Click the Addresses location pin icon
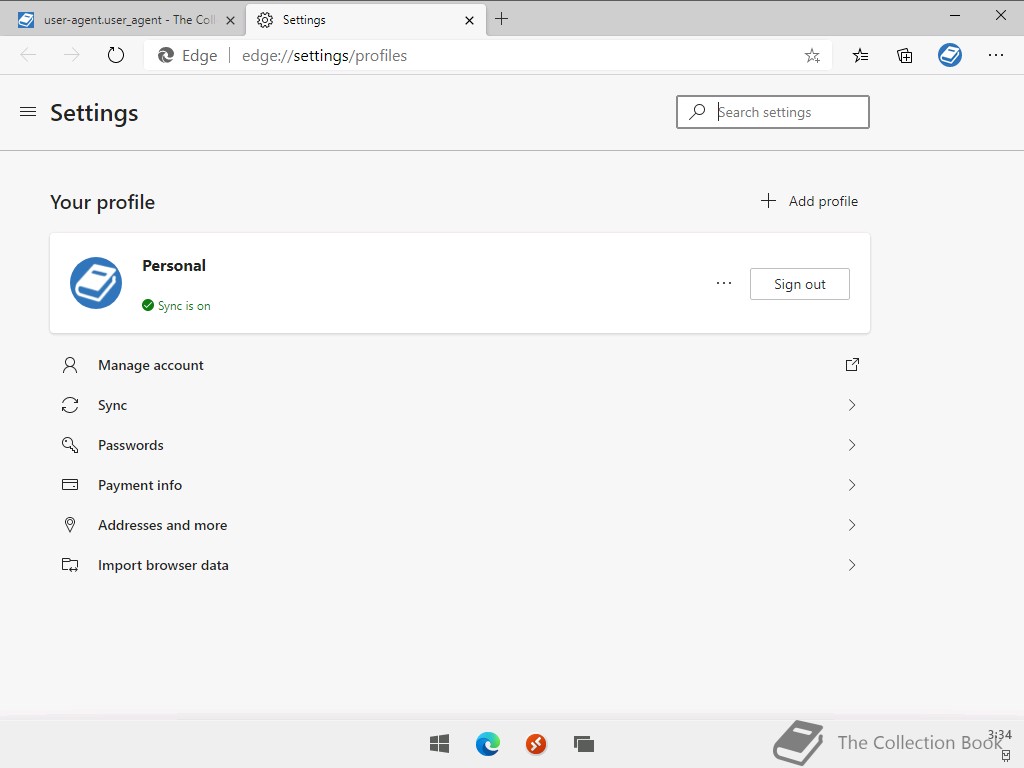This screenshot has height=768, width=1024. (70, 524)
